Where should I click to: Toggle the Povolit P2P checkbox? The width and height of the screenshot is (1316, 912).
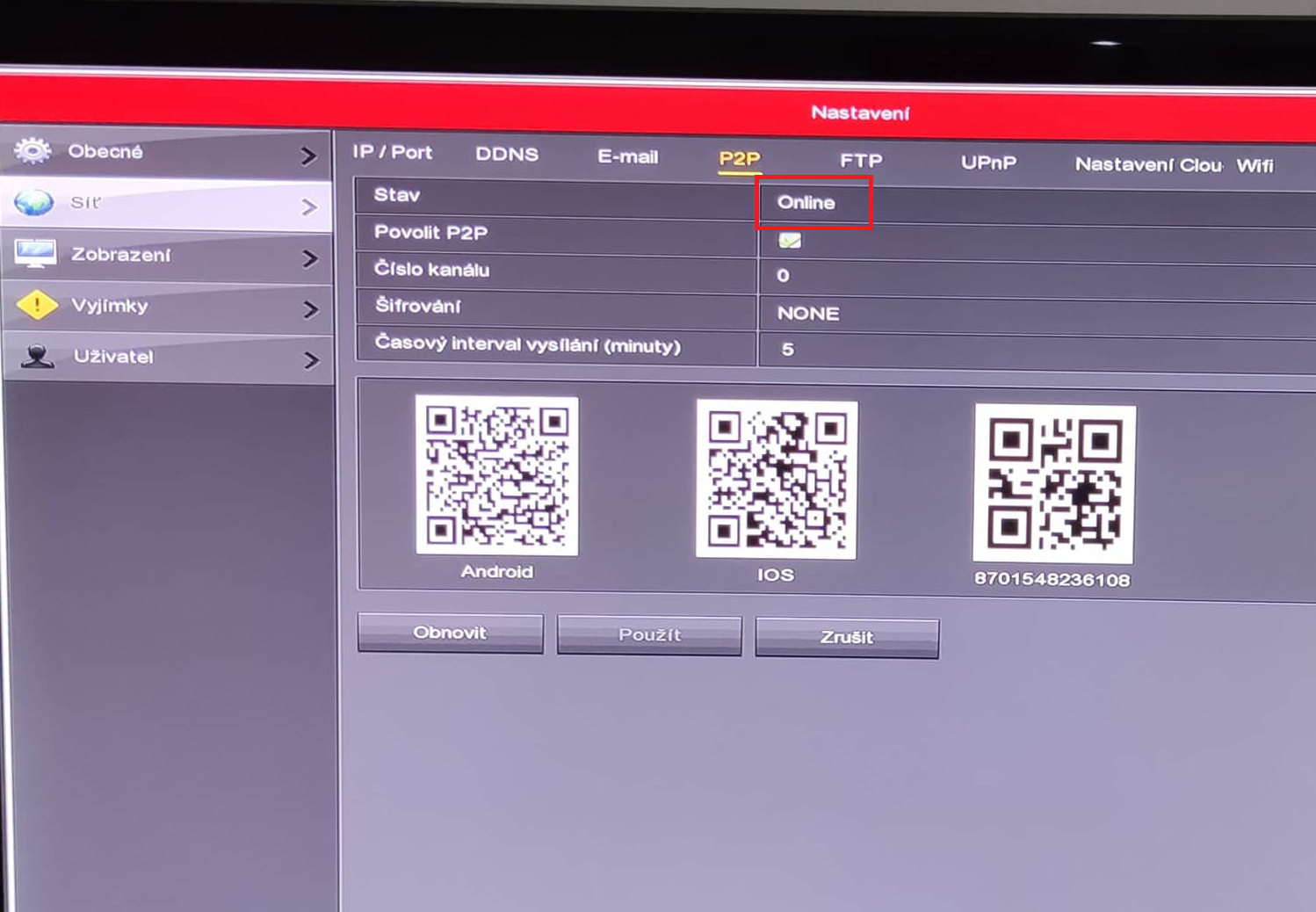pyautogui.click(x=790, y=240)
